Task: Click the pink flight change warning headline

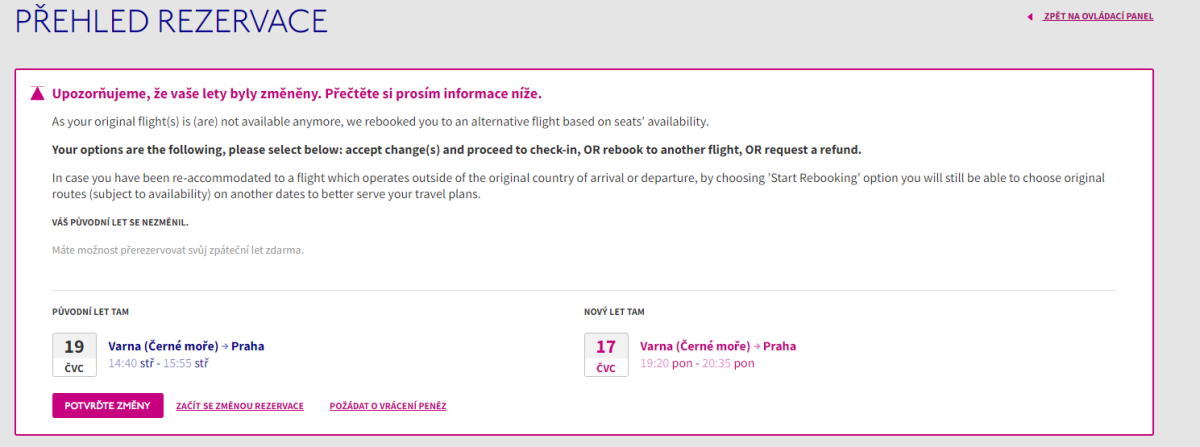Action: tap(296, 94)
